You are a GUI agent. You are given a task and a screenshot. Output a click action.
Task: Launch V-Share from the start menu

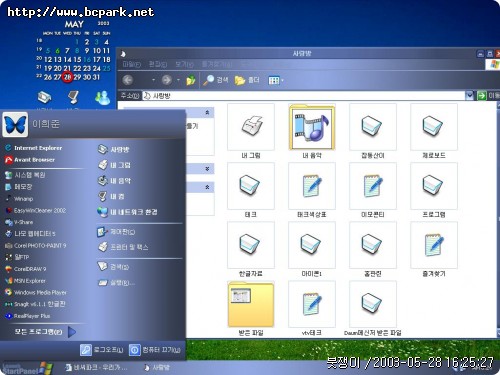point(19,222)
